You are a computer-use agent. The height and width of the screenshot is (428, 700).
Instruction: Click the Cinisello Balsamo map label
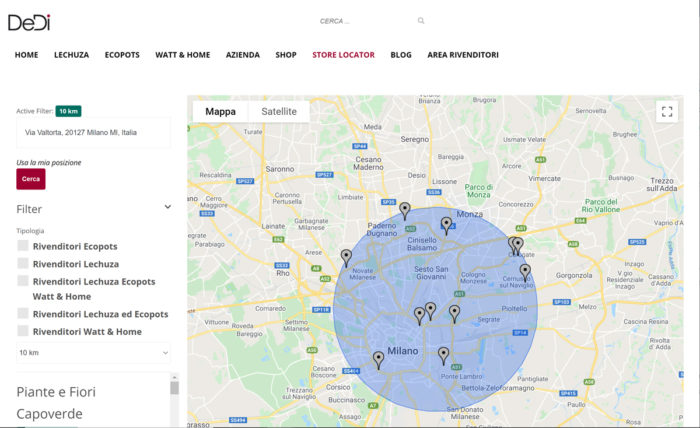point(422,244)
